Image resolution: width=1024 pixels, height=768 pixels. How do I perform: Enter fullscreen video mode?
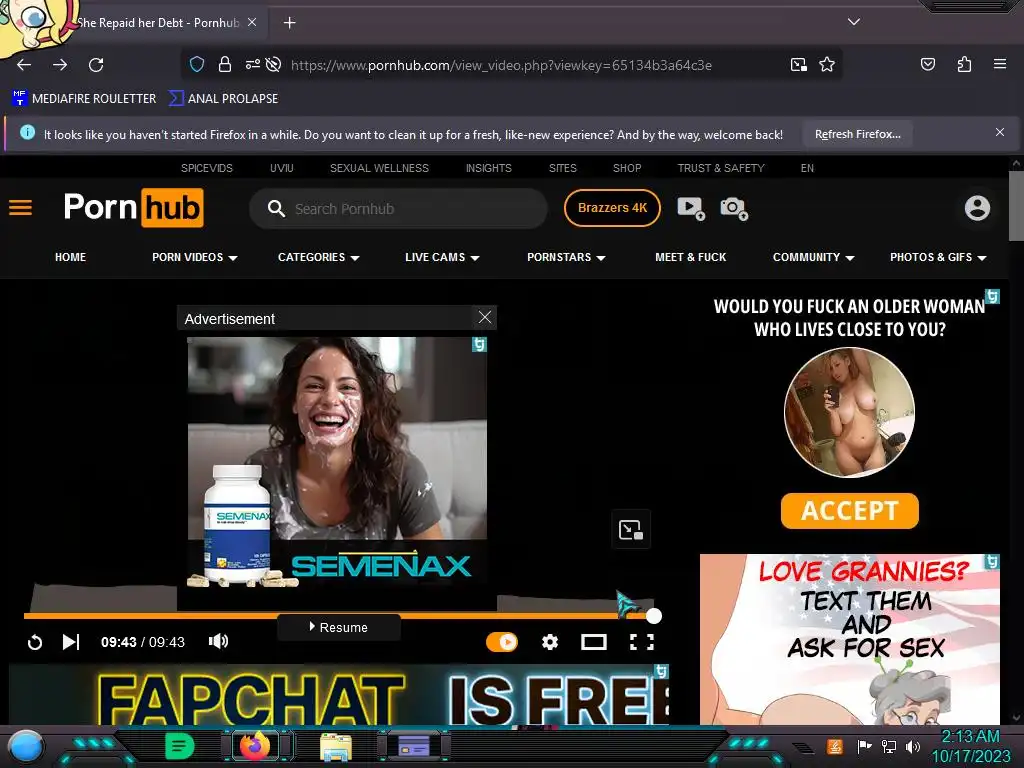pyautogui.click(x=641, y=642)
